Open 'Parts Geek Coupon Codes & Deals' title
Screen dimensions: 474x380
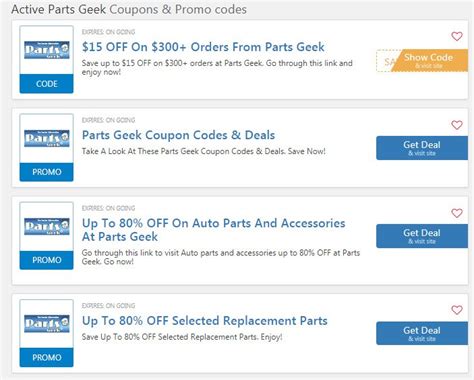pyautogui.click(x=179, y=135)
